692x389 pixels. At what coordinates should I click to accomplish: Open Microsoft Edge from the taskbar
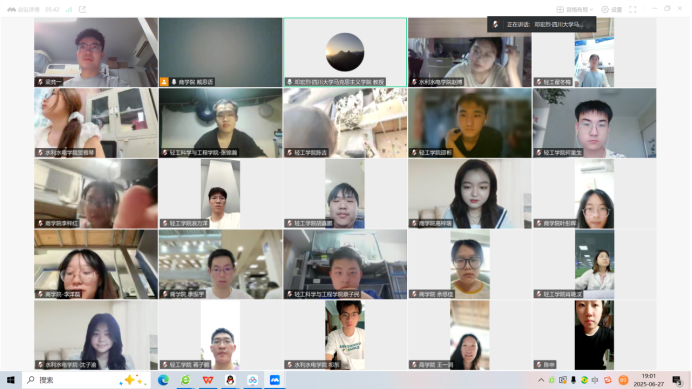click(x=163, y=380)
